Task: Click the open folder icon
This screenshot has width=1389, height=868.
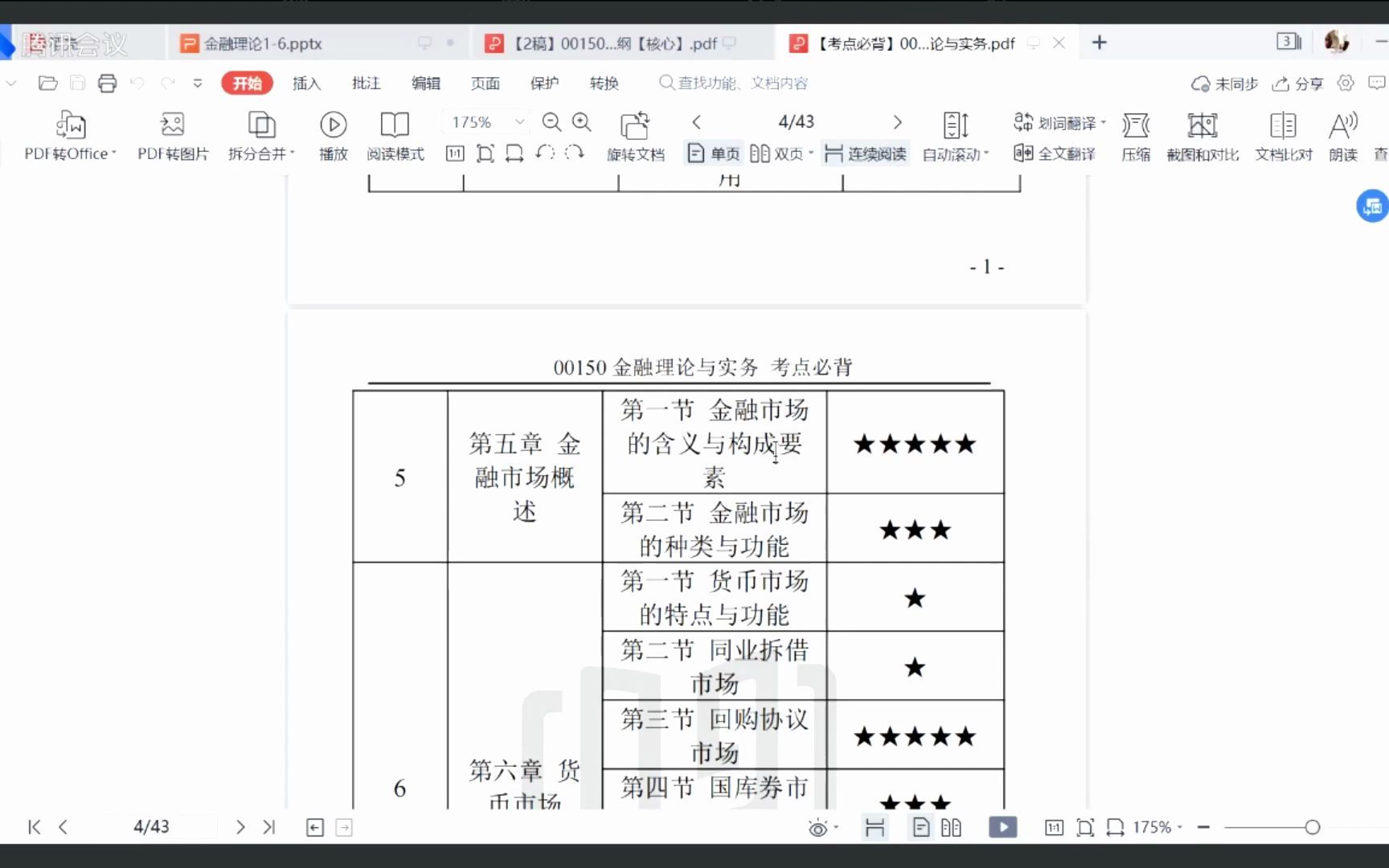Action: coord(47,83)
